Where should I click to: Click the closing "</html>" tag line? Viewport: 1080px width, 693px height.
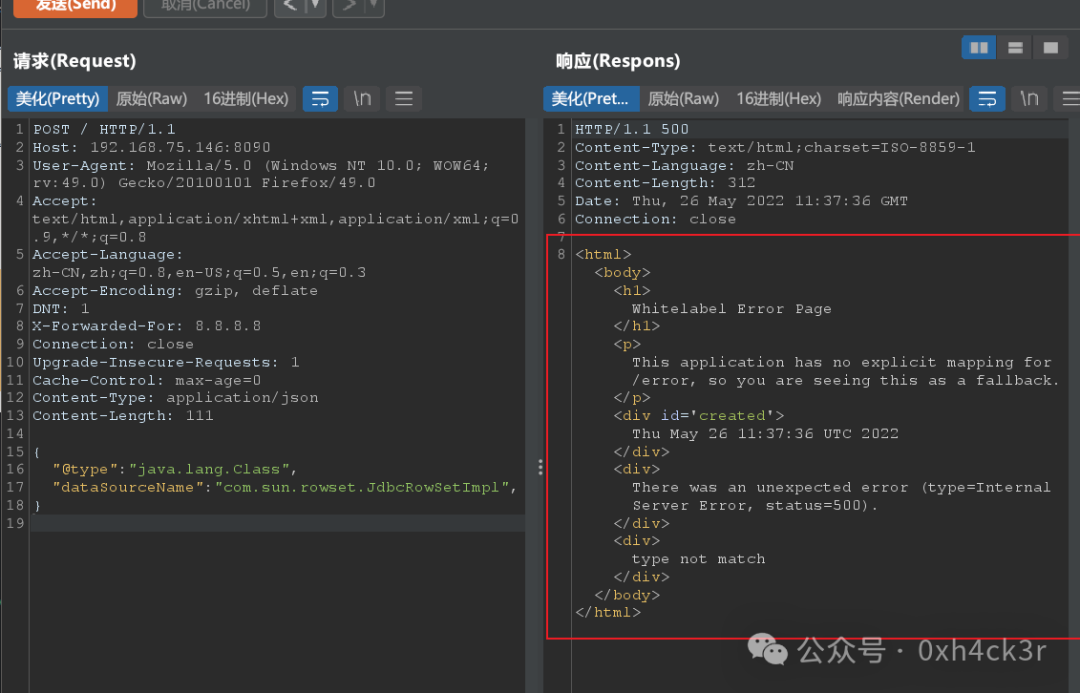point(608,612)
